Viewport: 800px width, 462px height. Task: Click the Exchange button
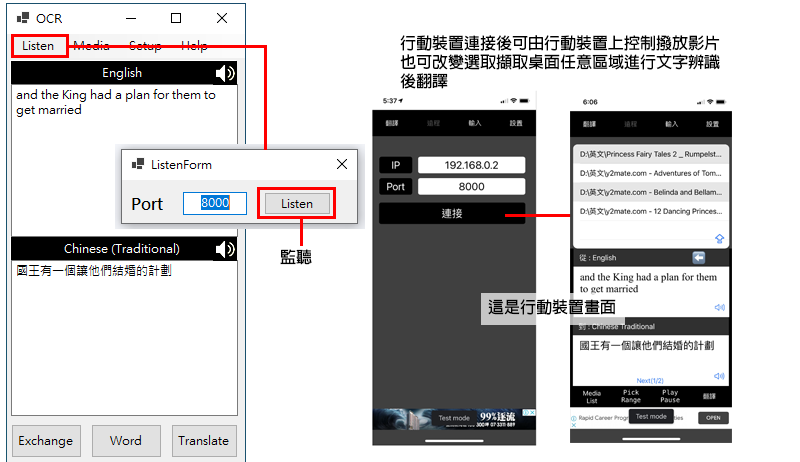[46, 441]
